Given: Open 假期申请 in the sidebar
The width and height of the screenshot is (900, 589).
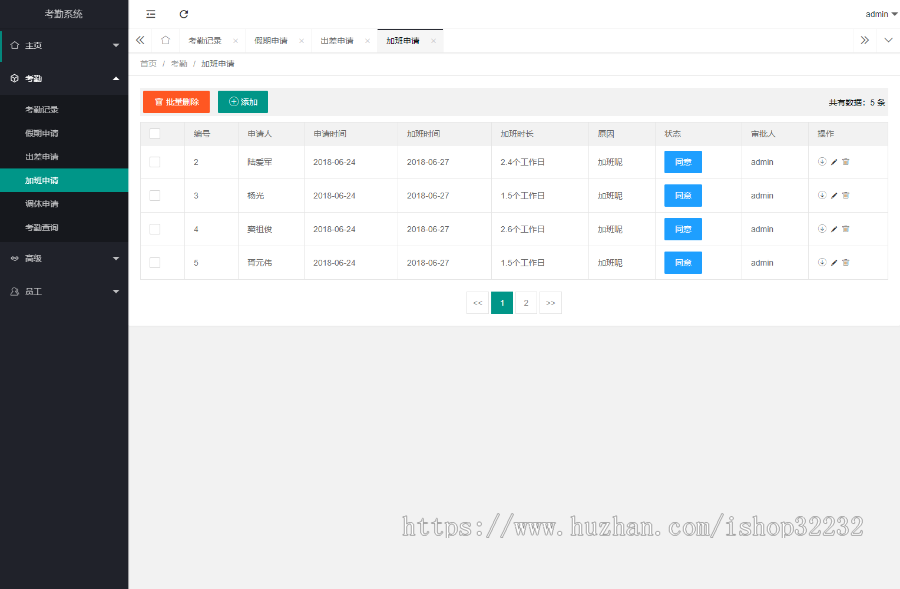Looking at the screenshot, I should (x=64, y=133).
